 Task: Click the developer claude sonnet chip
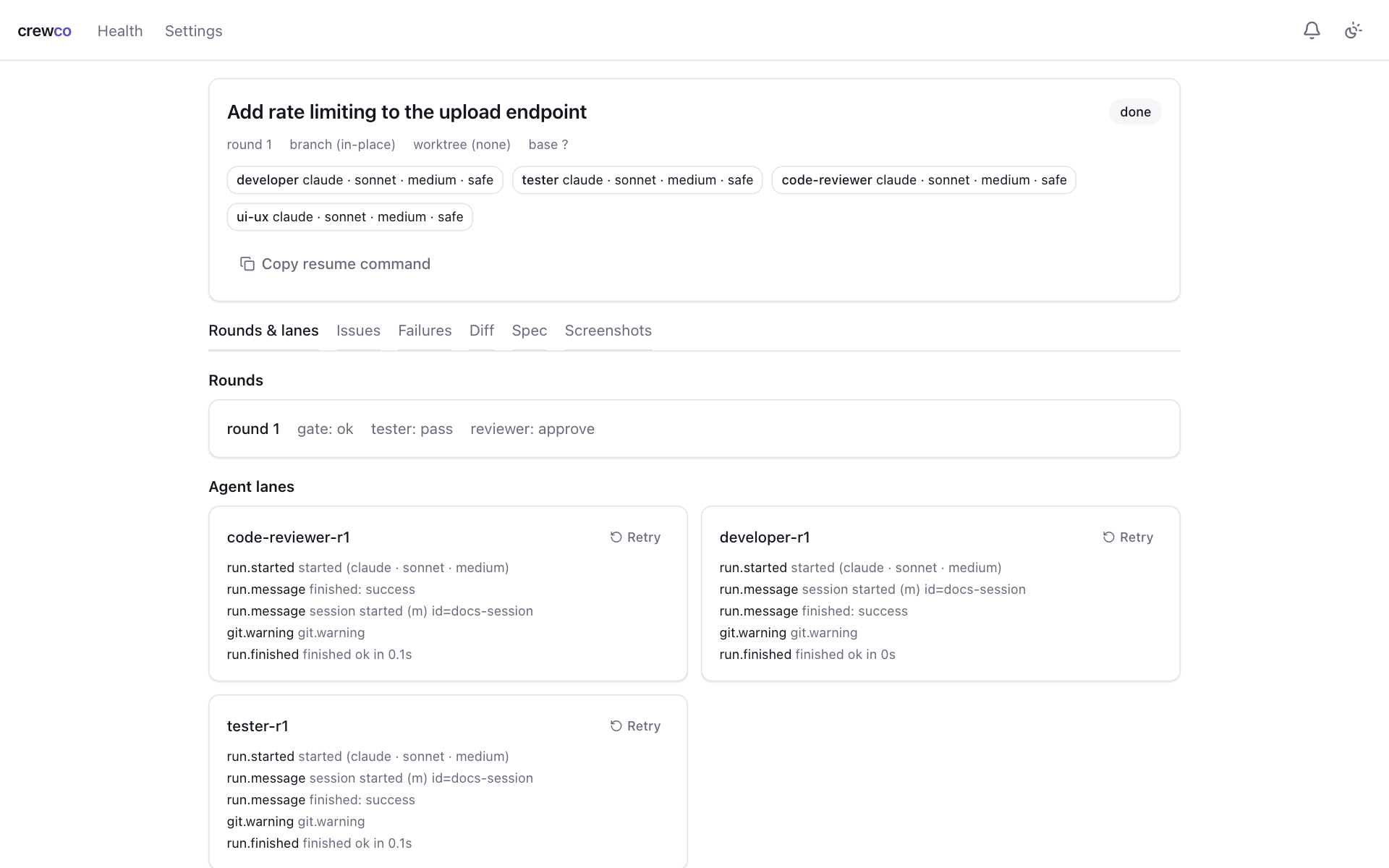click(365, 180)
